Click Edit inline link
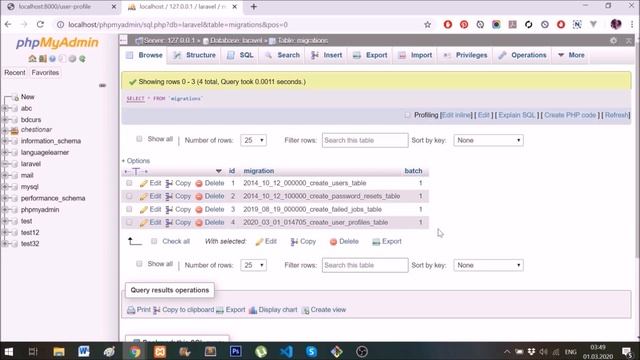 point(456,115)
